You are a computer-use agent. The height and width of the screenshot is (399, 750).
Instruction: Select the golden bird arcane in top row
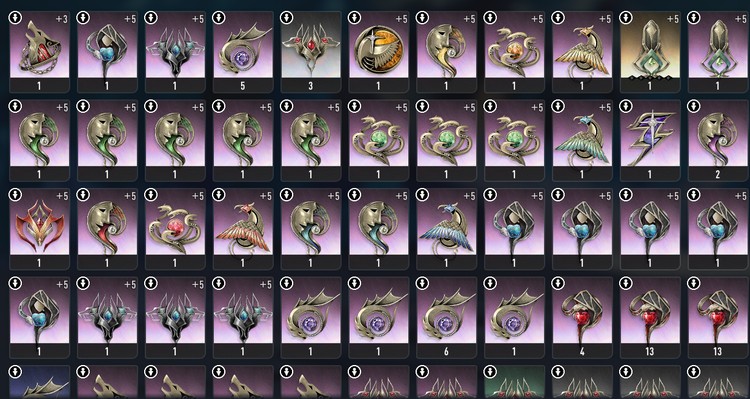pyautogui.click(x=582, y=52)
